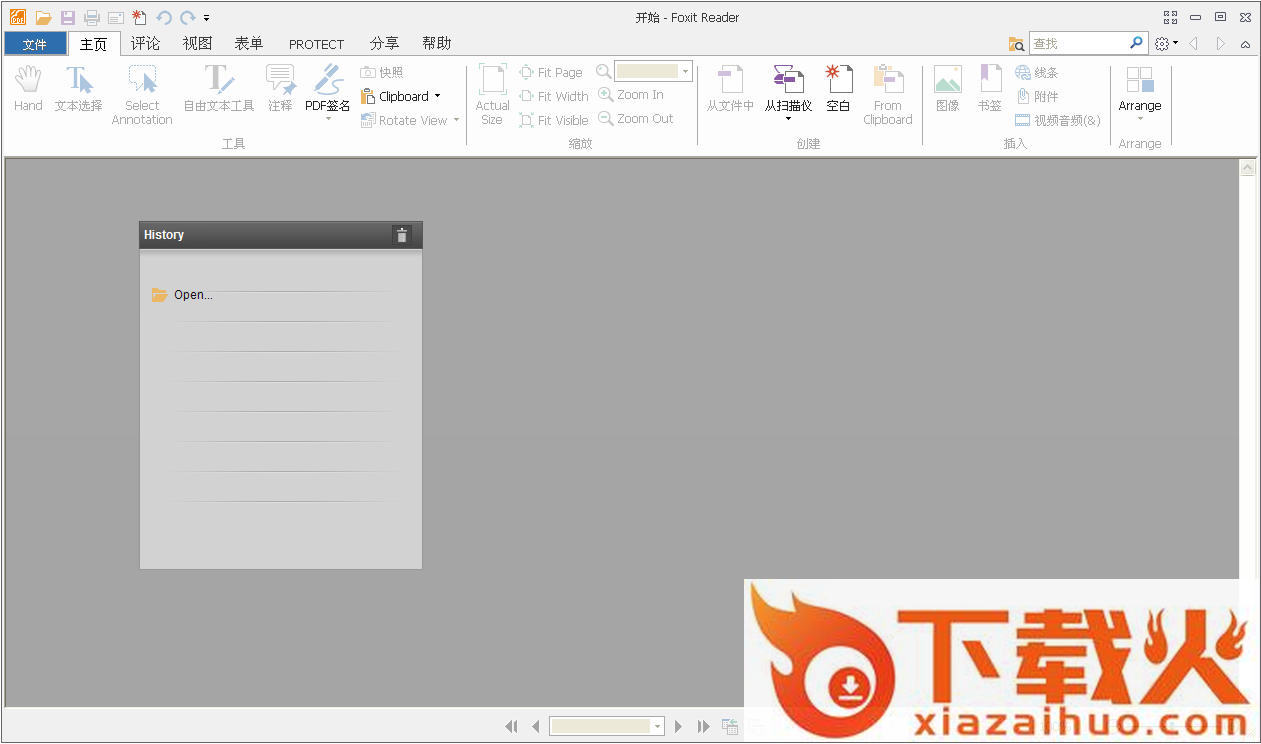This screenshot has height=744, width=1261.
Task: Click the Foxit Reader application icon
Action: click(18, 18)
